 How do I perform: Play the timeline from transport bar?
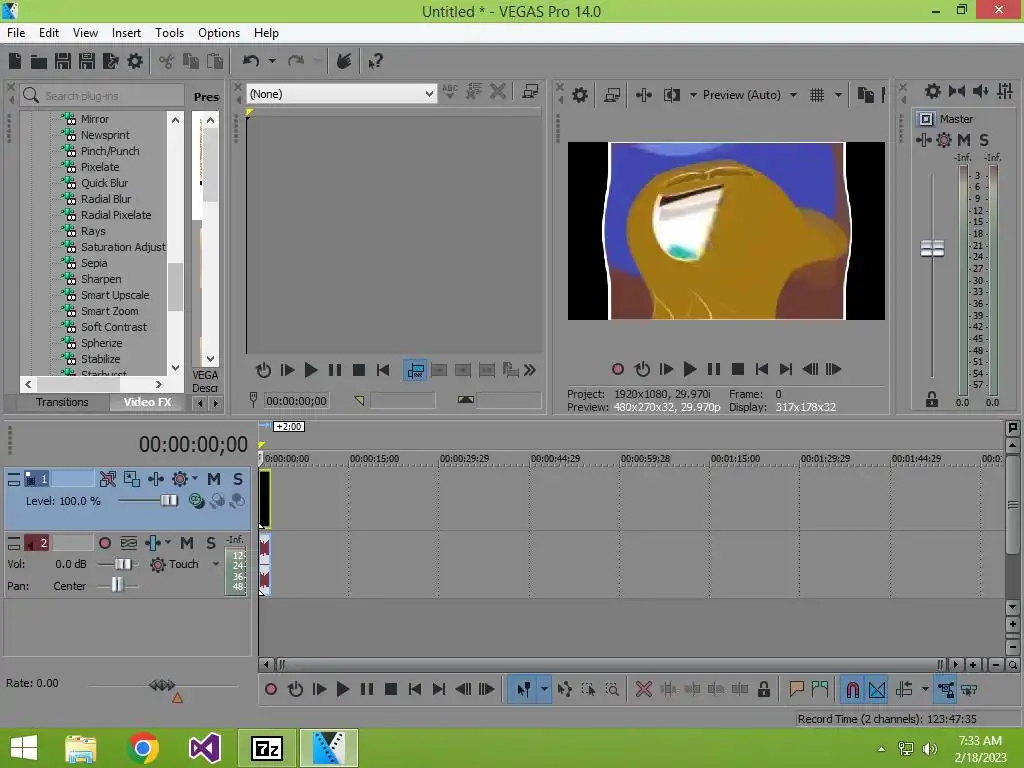pyautogui.click(x=342, y=690)
